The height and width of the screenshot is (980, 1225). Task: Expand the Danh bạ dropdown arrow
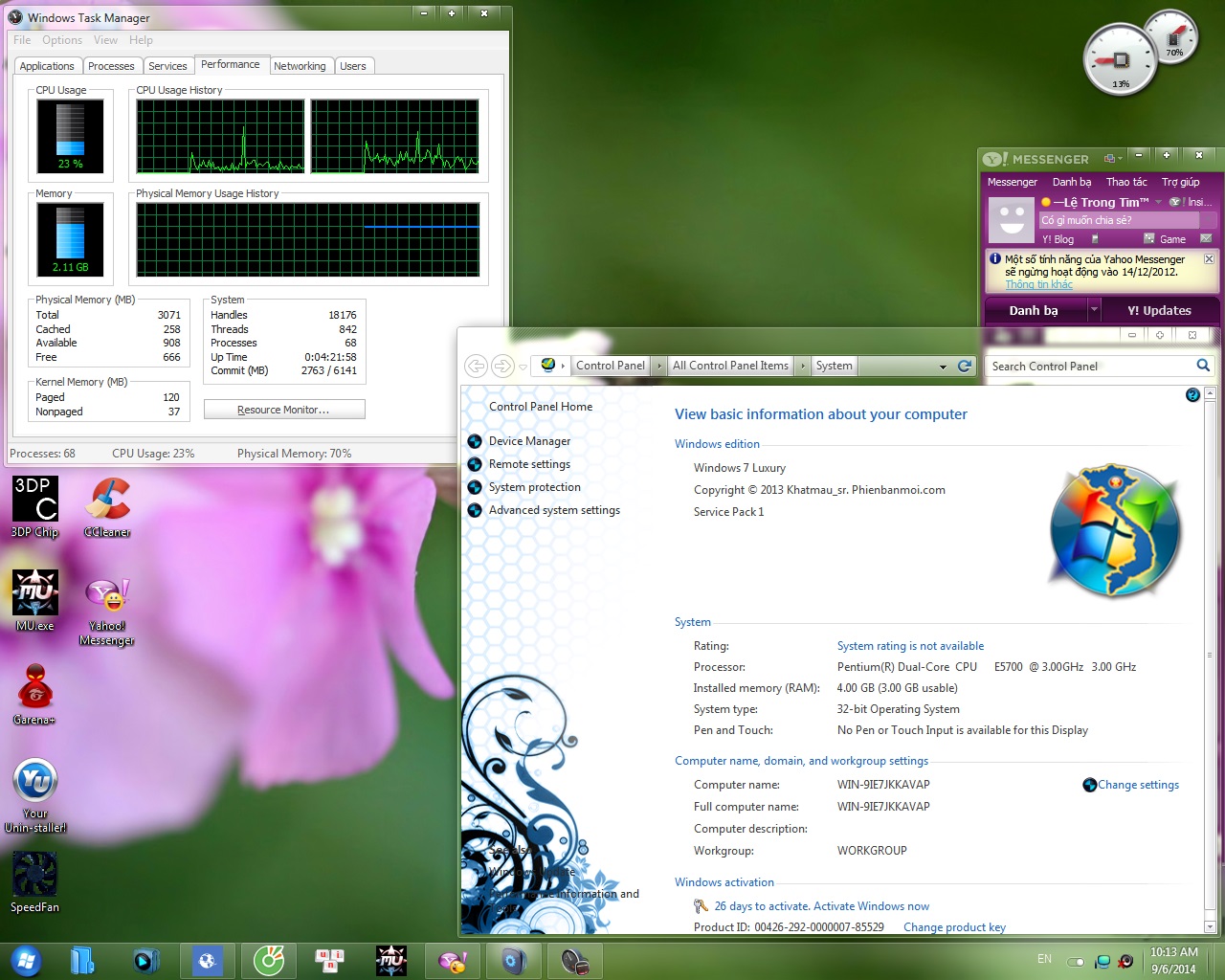[1094, 310]
